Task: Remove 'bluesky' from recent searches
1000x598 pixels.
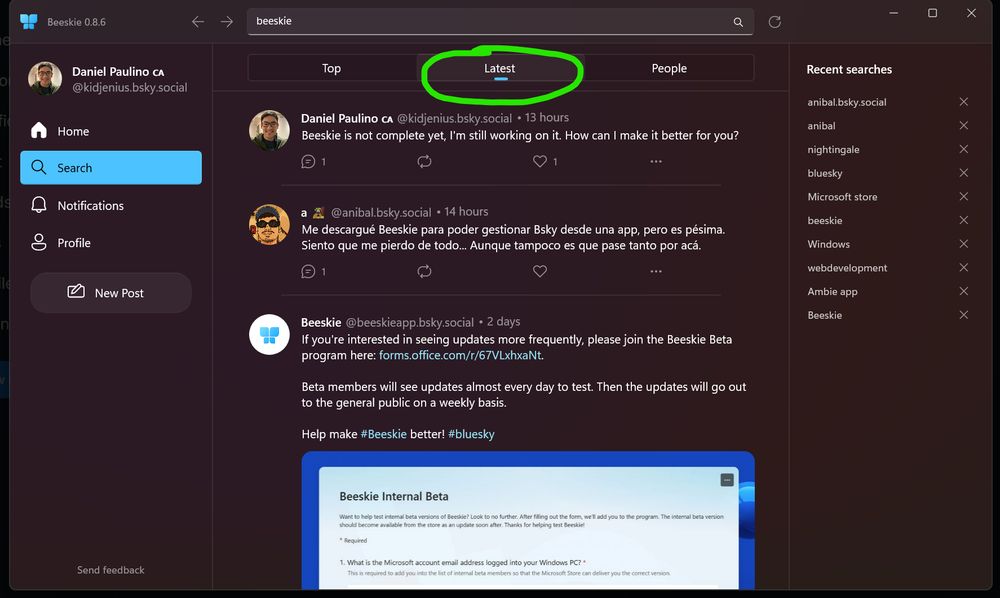Action: (964, 173)
